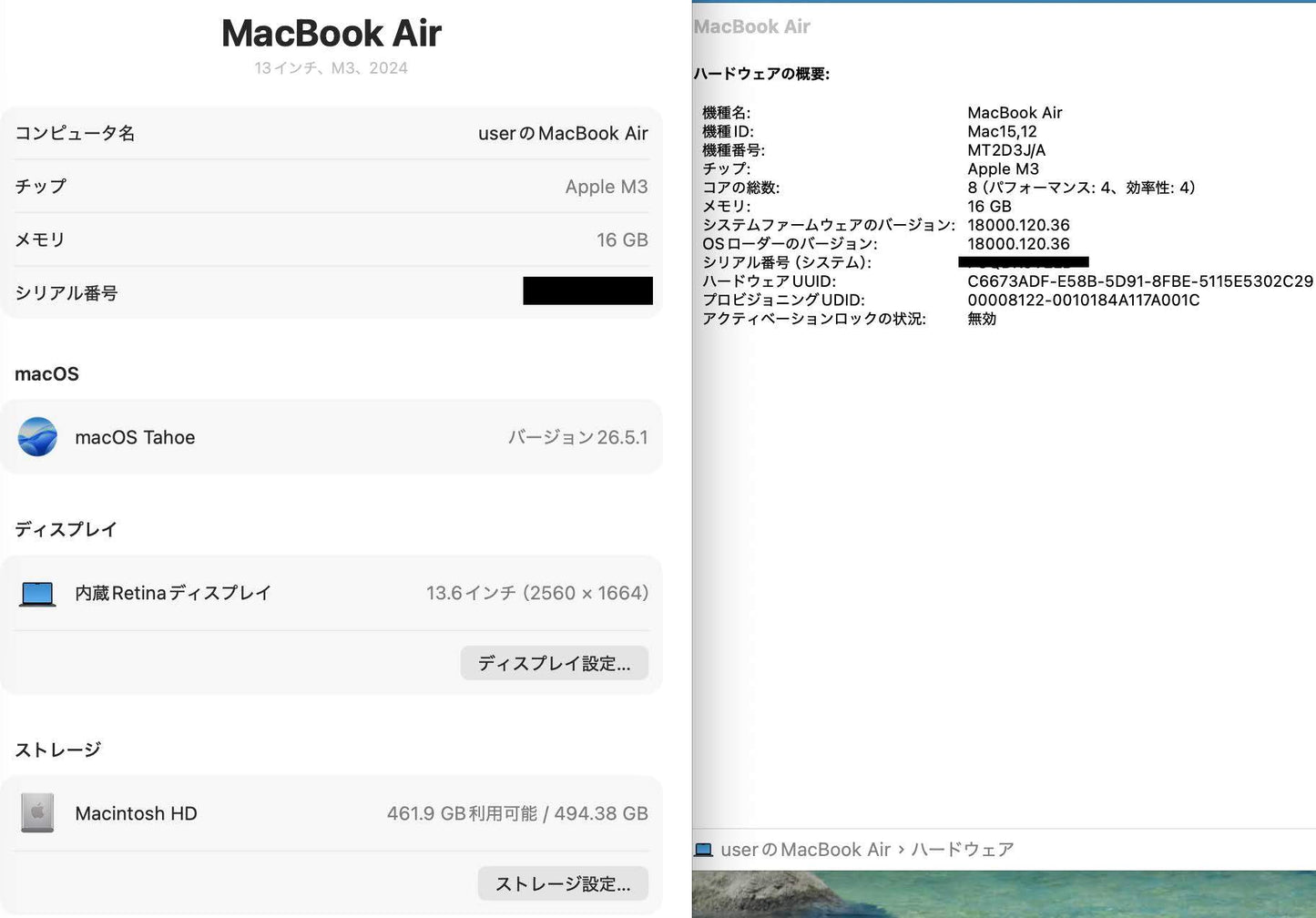Click プロビジョニングUDID value 00008122-0010184A117A001C
1316x918 pixels.
click(1084, 300)
